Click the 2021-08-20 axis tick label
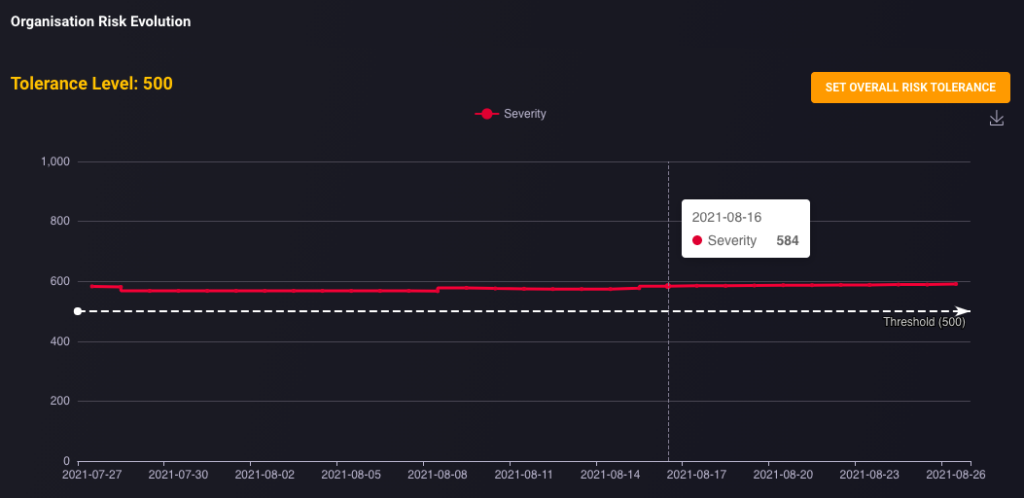The image size is (1024, 498). pos(783,475)
